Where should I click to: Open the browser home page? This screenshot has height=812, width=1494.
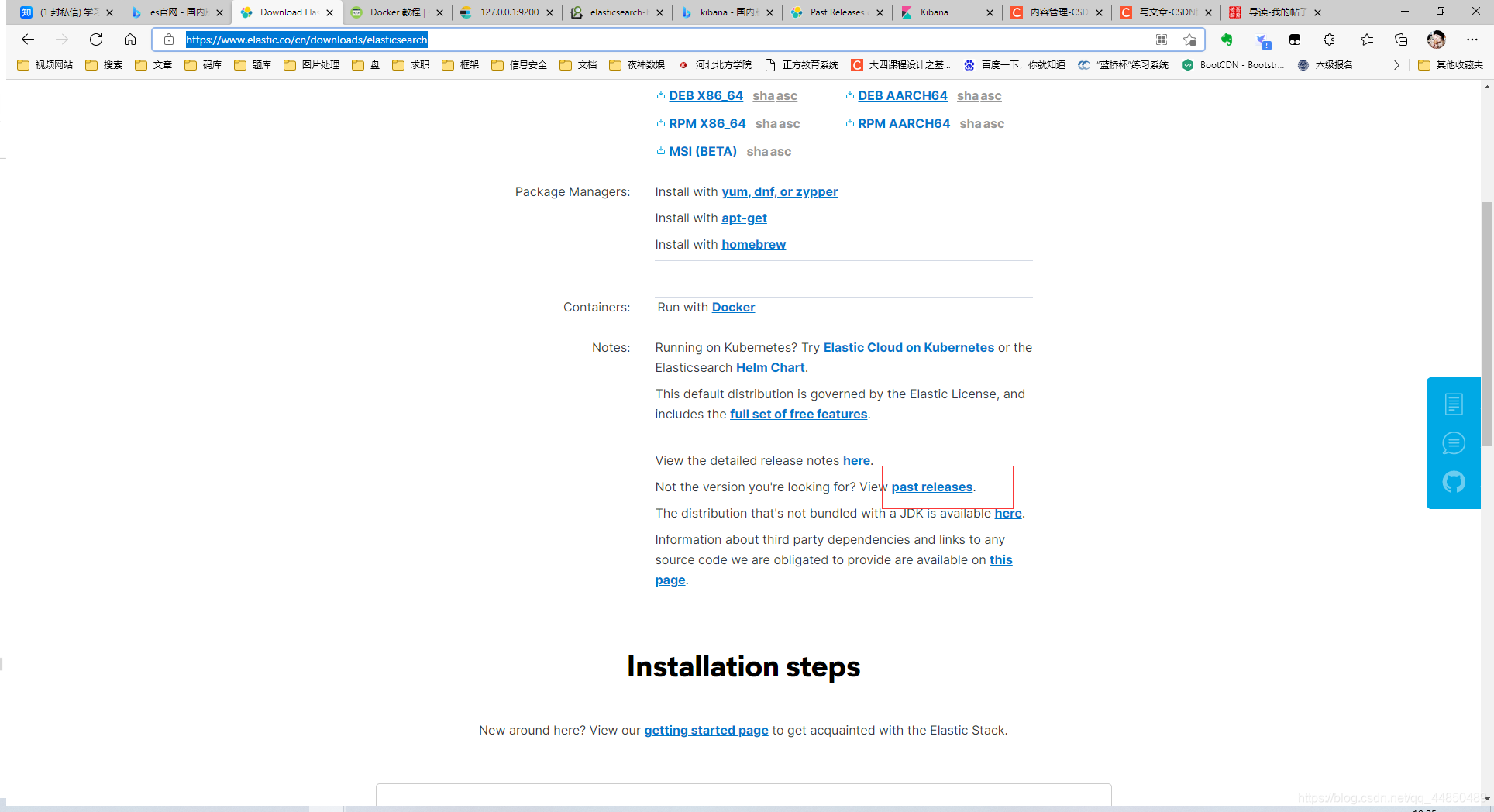click(x=130, y=40)
